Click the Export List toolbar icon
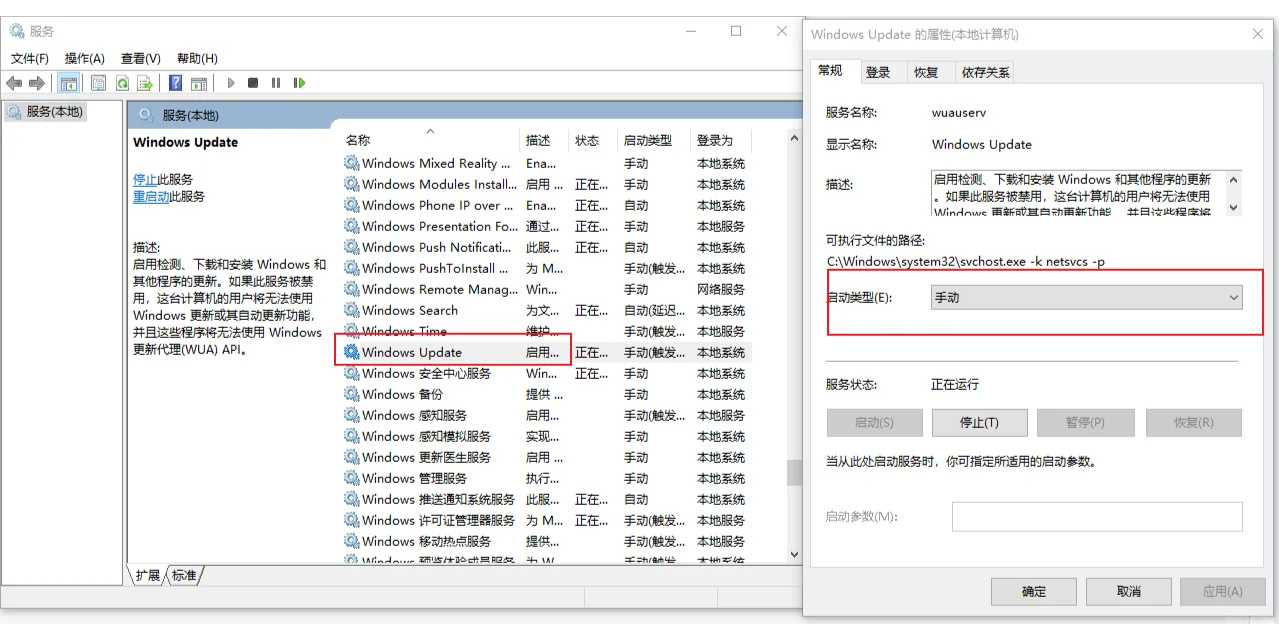Image resolution: width=1279 pixels, height=639 pixels. 146,83
